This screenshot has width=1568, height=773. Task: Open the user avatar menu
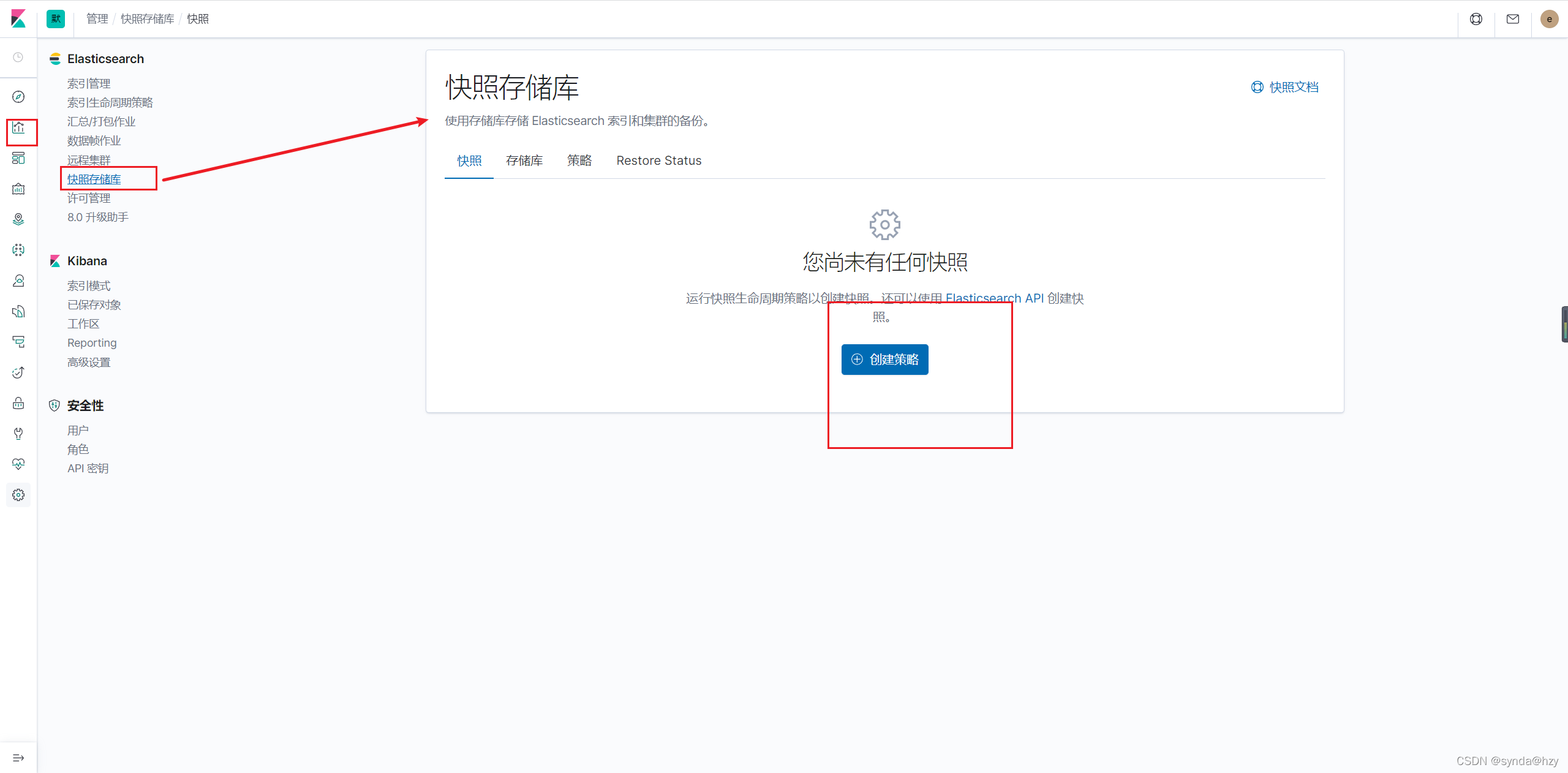tap(1549, 19)
